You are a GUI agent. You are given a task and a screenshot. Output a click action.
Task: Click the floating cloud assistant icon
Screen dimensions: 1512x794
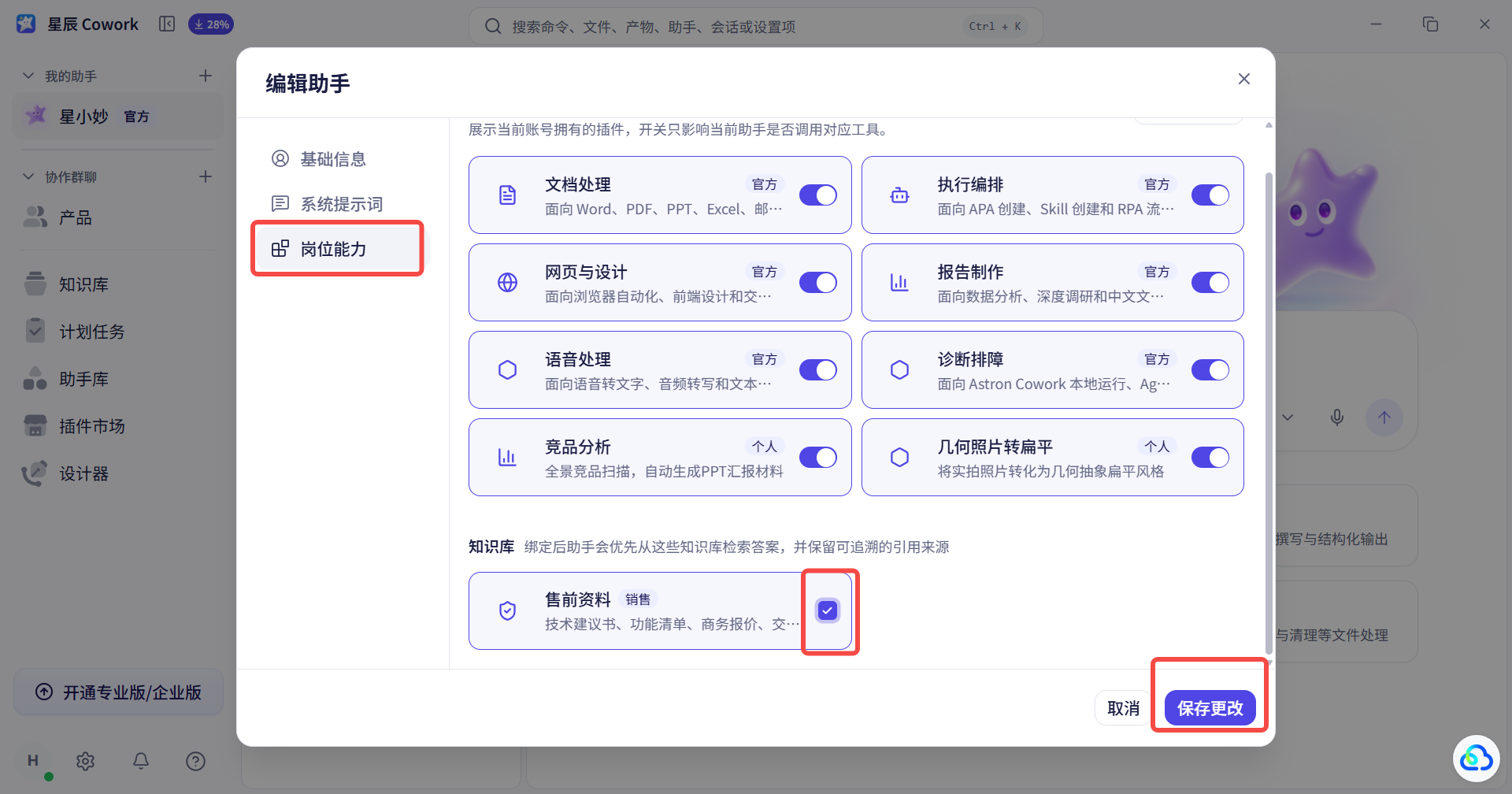tap(1476, 758)
